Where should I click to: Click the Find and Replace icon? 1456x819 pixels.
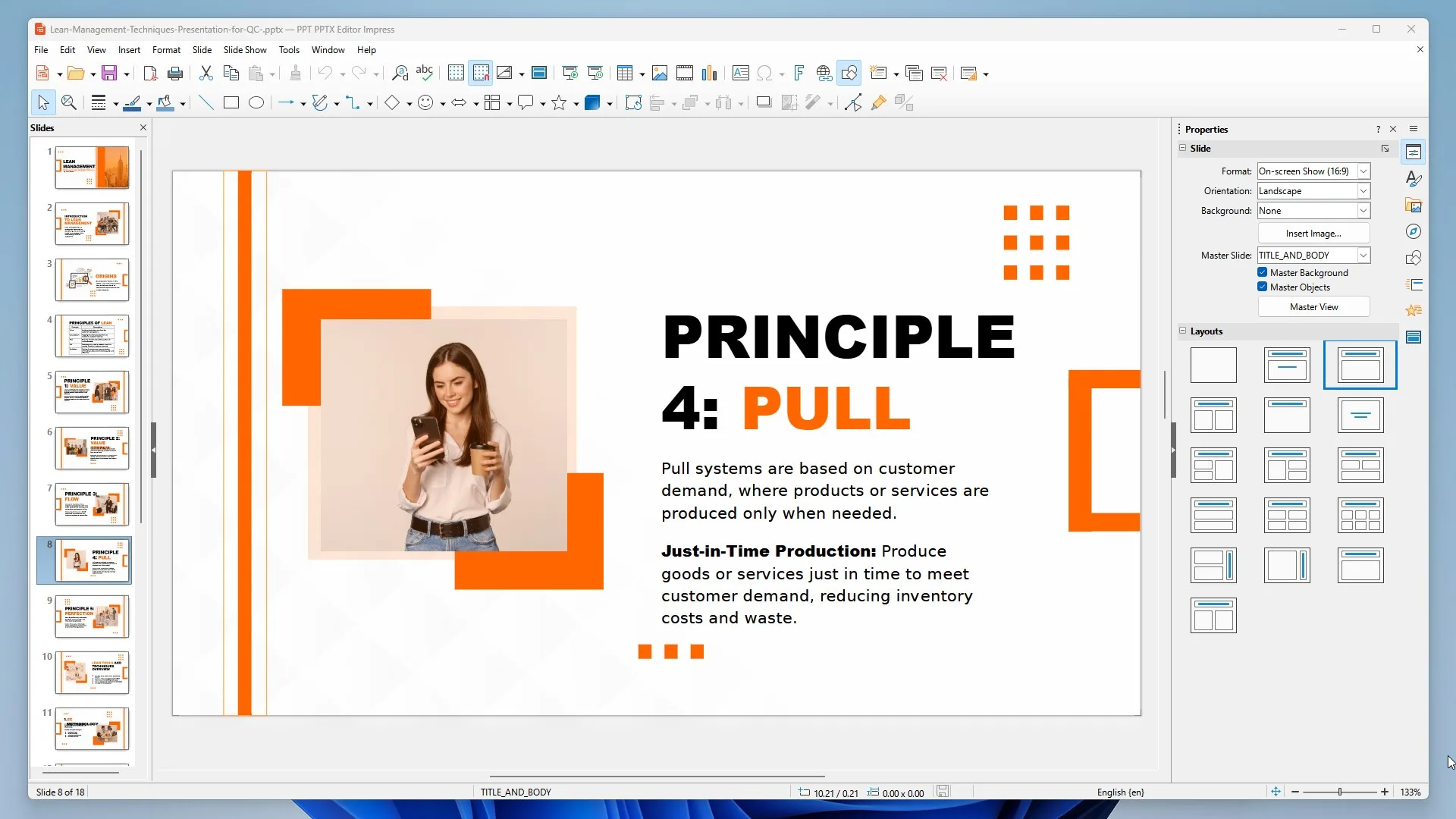tap(400, 74)
